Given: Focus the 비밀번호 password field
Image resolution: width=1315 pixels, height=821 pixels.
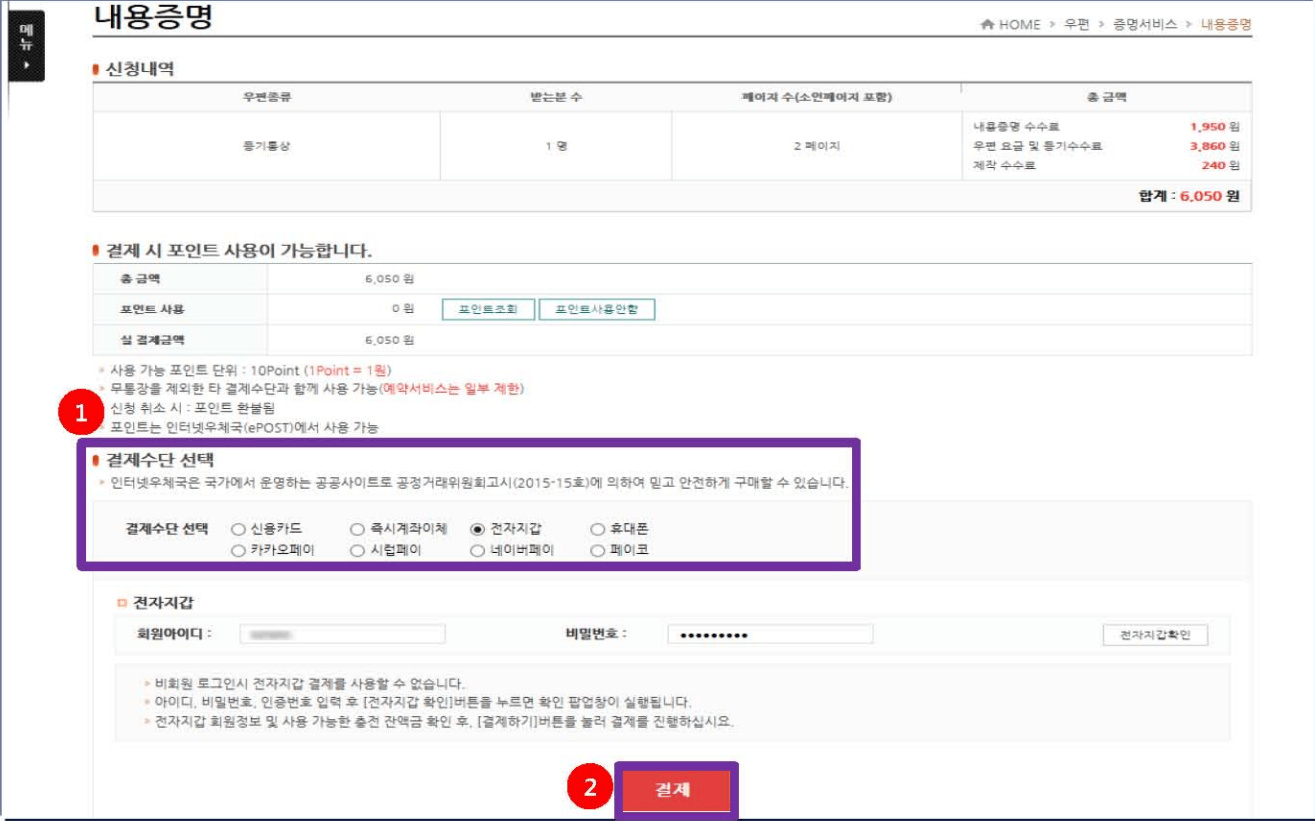Looking at the screenshot, I should pos(770,634).
